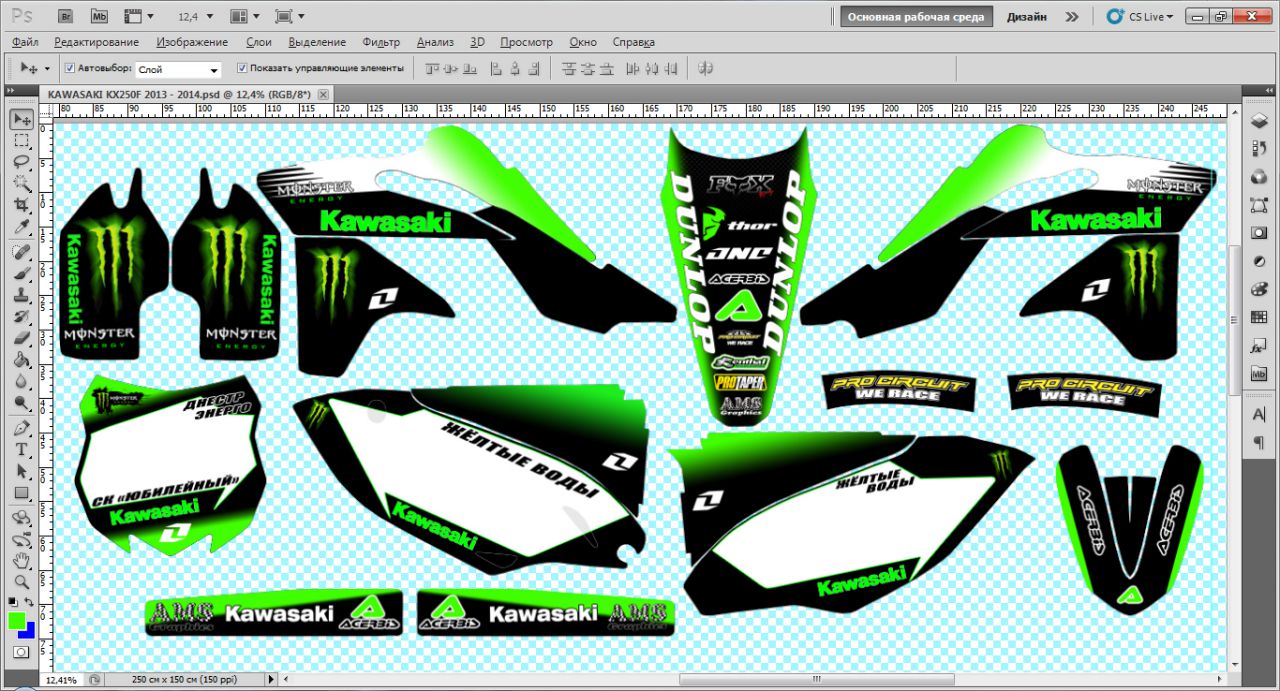Open the Character panel icon
Image resolution: width=1280 pixels, height=691 pixels.
[1259, 414]
